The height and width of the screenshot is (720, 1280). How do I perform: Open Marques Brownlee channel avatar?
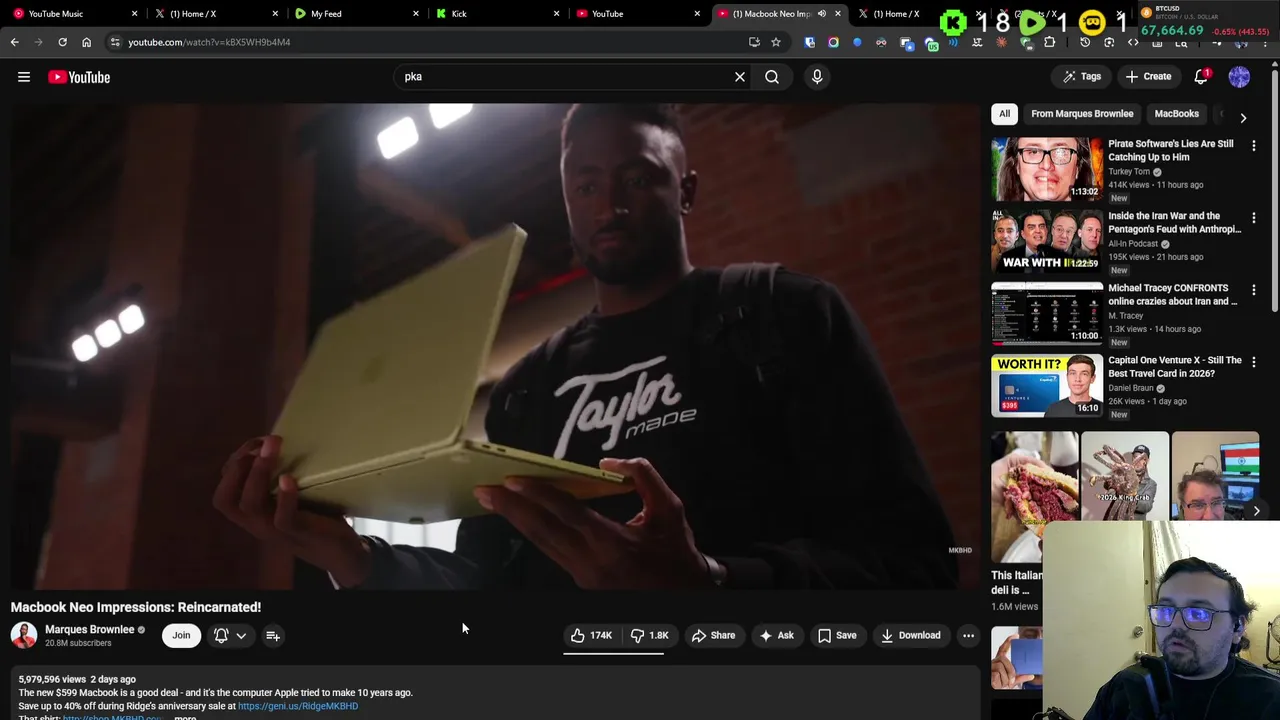click(x=24, y=635)
